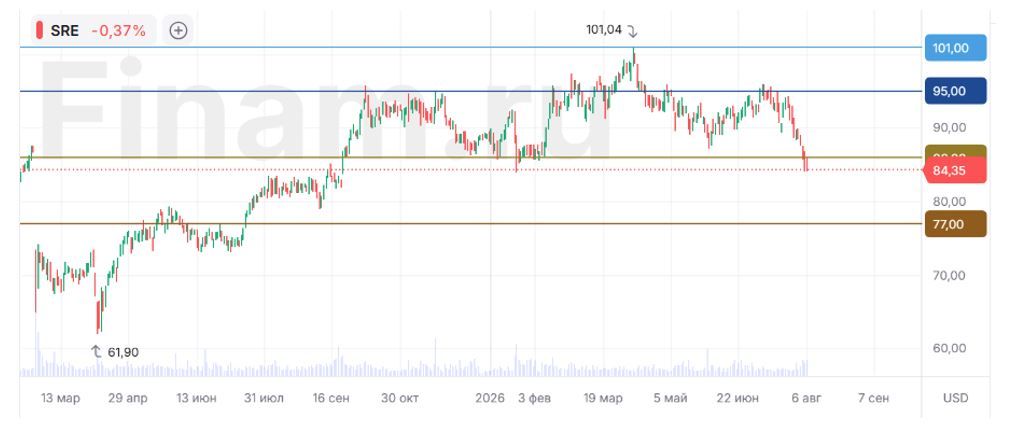The image size is (1013, 424).
Task: Click the 90,00 price axis value
Action: 949,127
